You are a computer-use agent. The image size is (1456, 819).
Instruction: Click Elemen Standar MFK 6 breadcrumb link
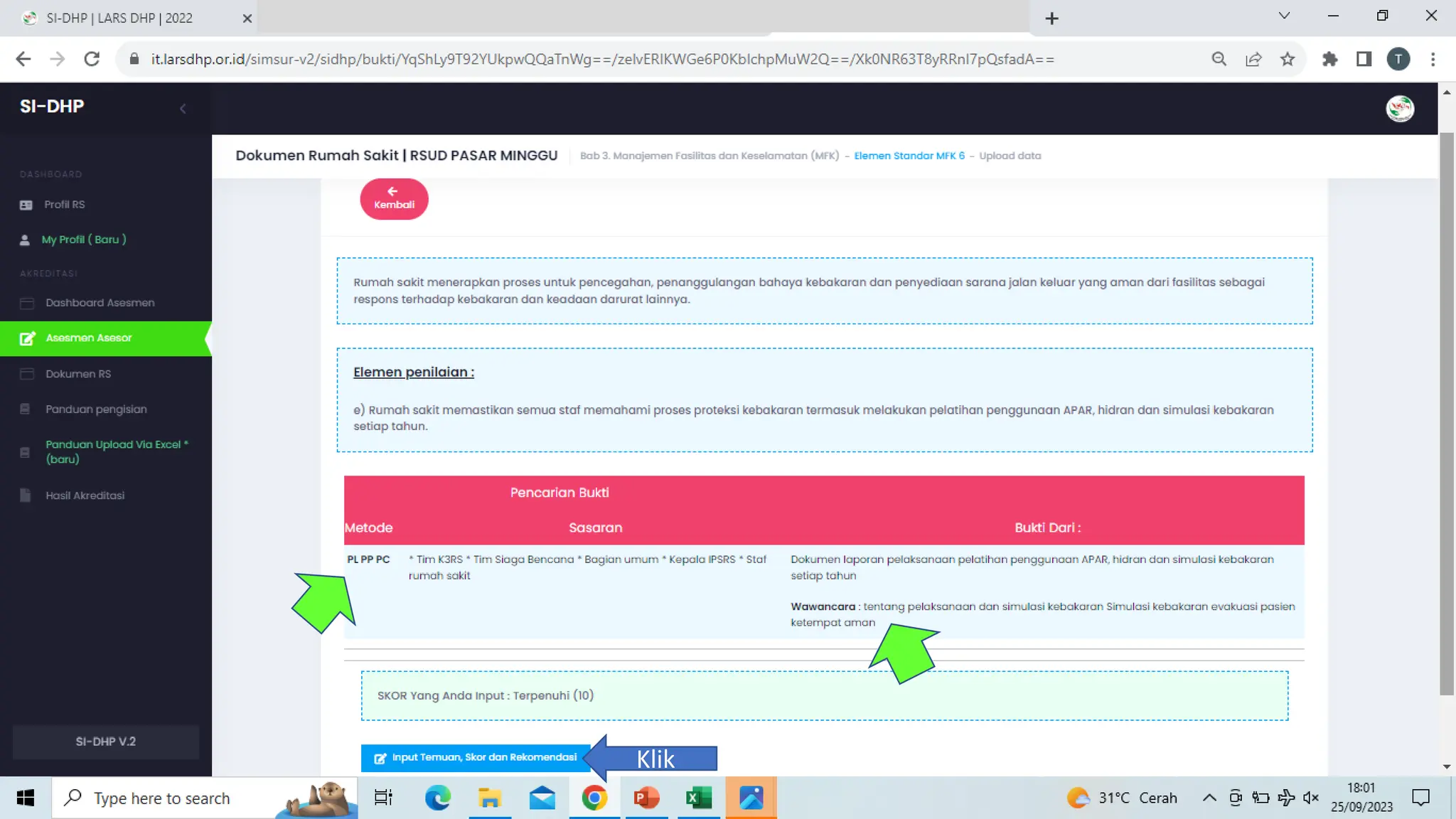pos(909,156)
